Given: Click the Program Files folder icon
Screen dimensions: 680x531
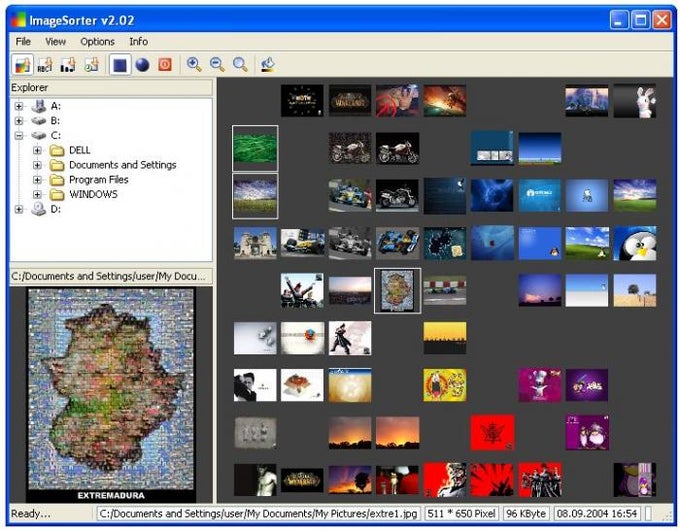Looking at the screenshot, I should pos(57,180).
